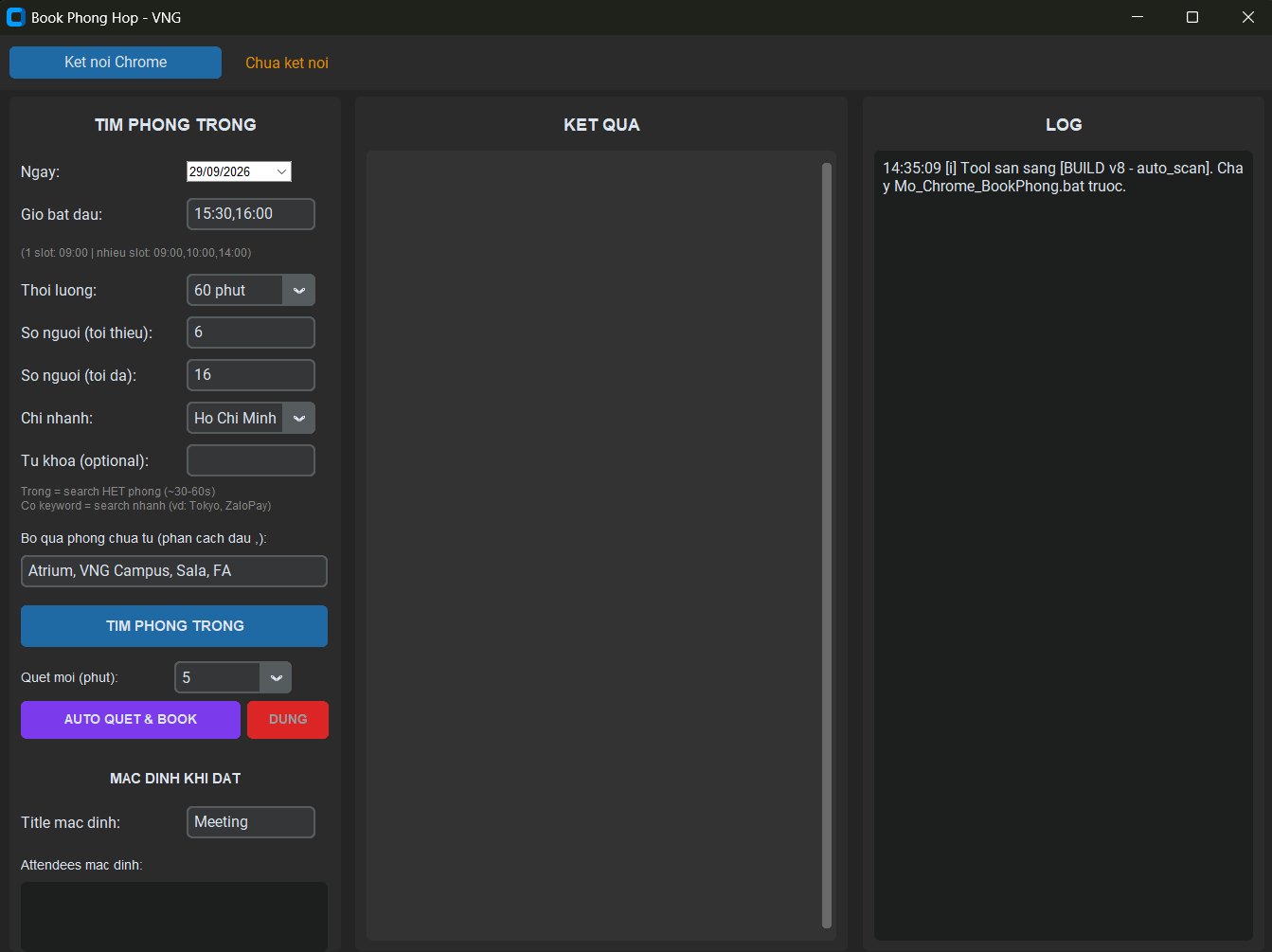
Task: Click the Ket noi Chrome button
Action: 116,63
